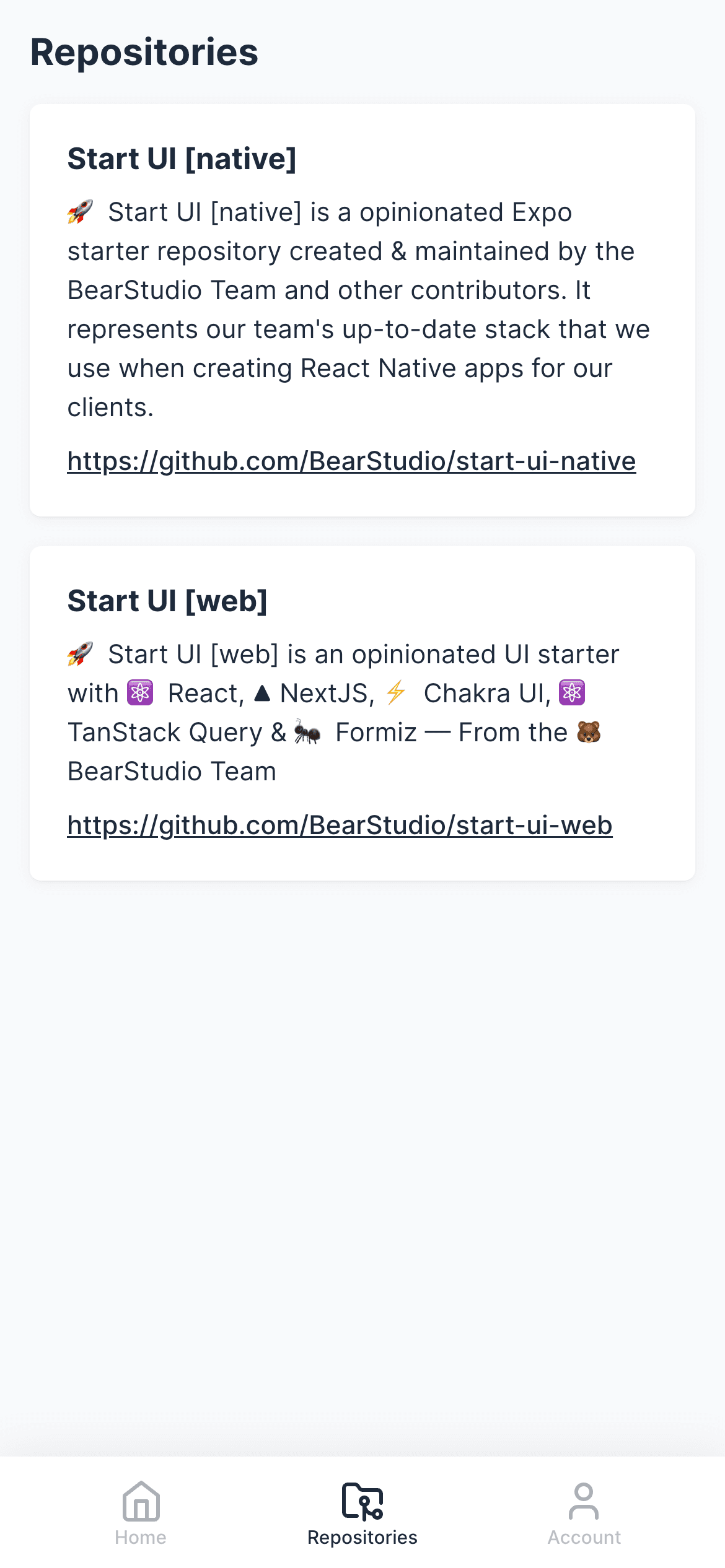Click the Start UI [web] card title
Screen dimensions: 725x1568
coord(167,601)
